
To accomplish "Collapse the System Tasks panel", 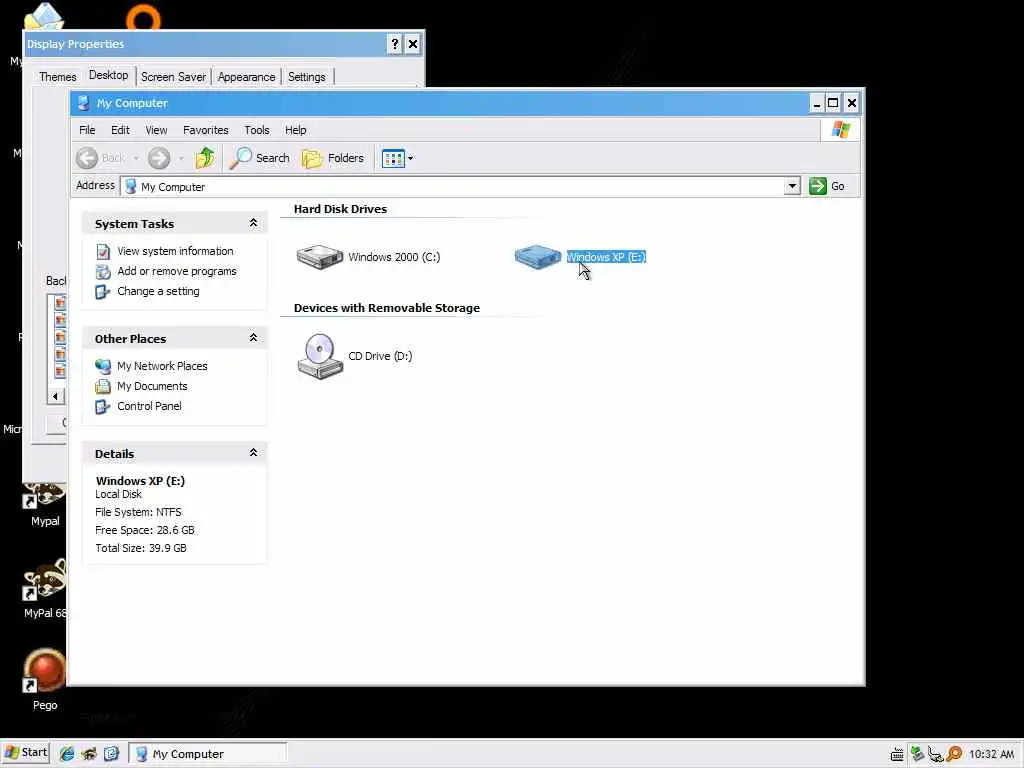I will coord(253,223).
